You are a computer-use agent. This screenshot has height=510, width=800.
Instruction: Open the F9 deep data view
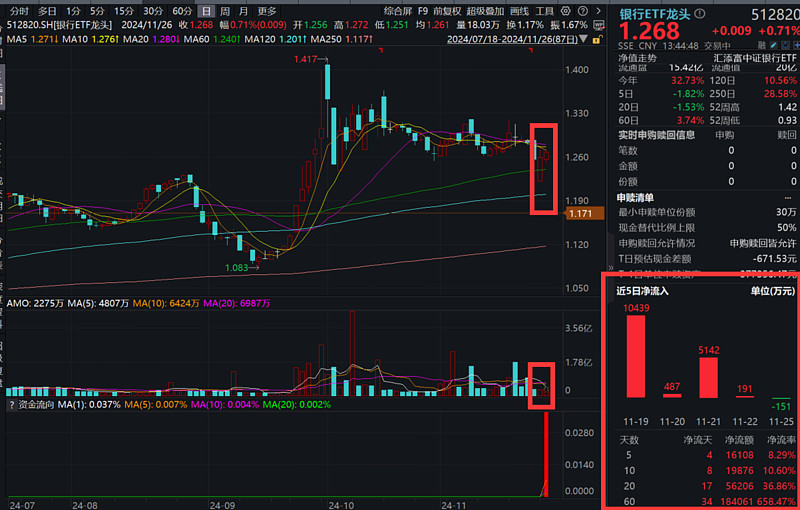422,11
